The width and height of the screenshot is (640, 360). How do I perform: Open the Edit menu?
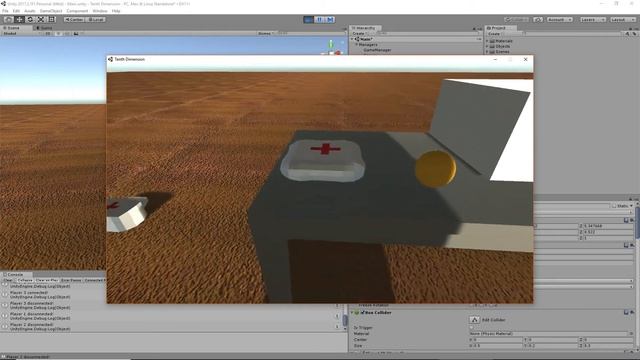pos(16,11)
